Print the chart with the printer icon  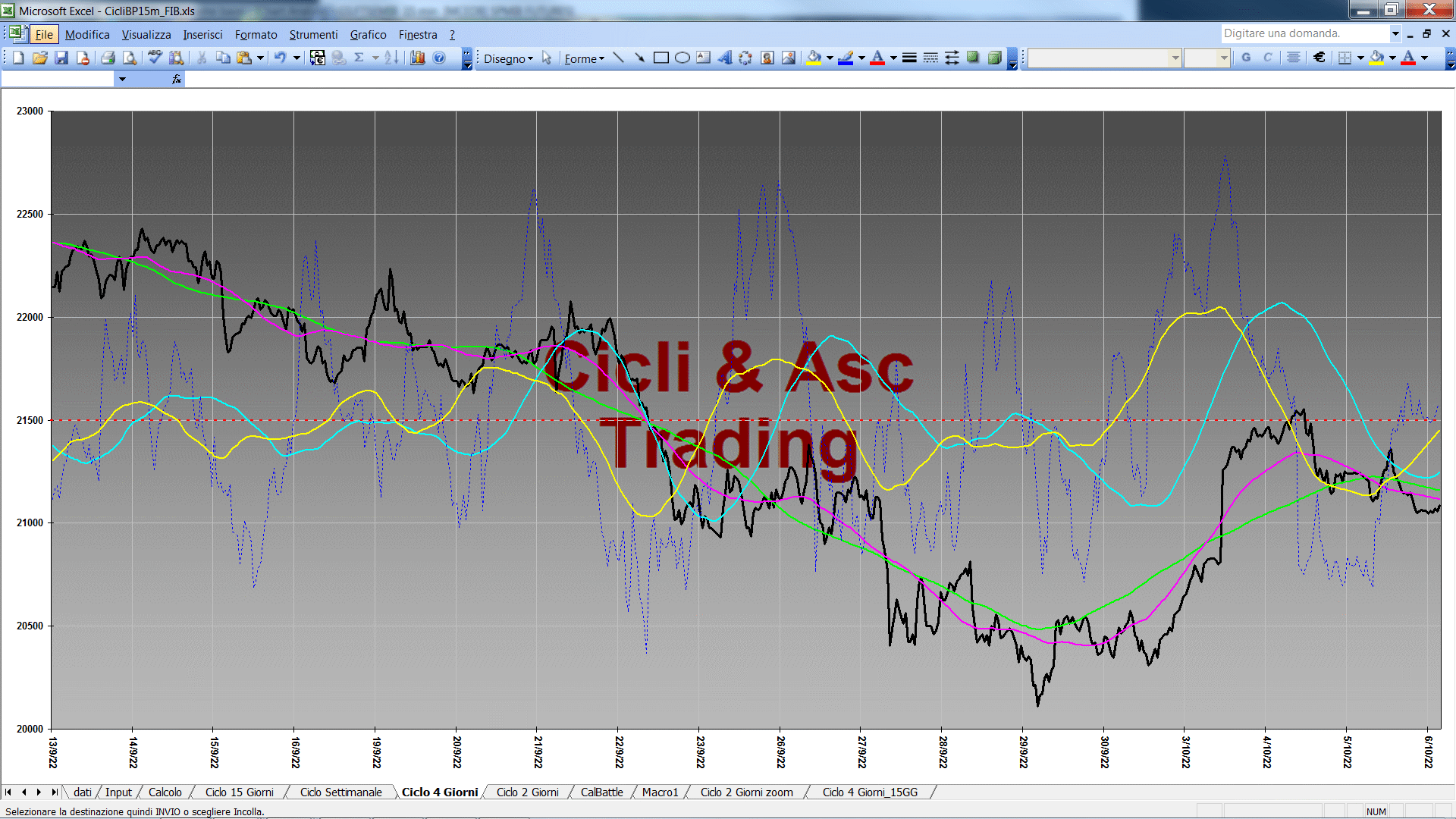(108, 58)
